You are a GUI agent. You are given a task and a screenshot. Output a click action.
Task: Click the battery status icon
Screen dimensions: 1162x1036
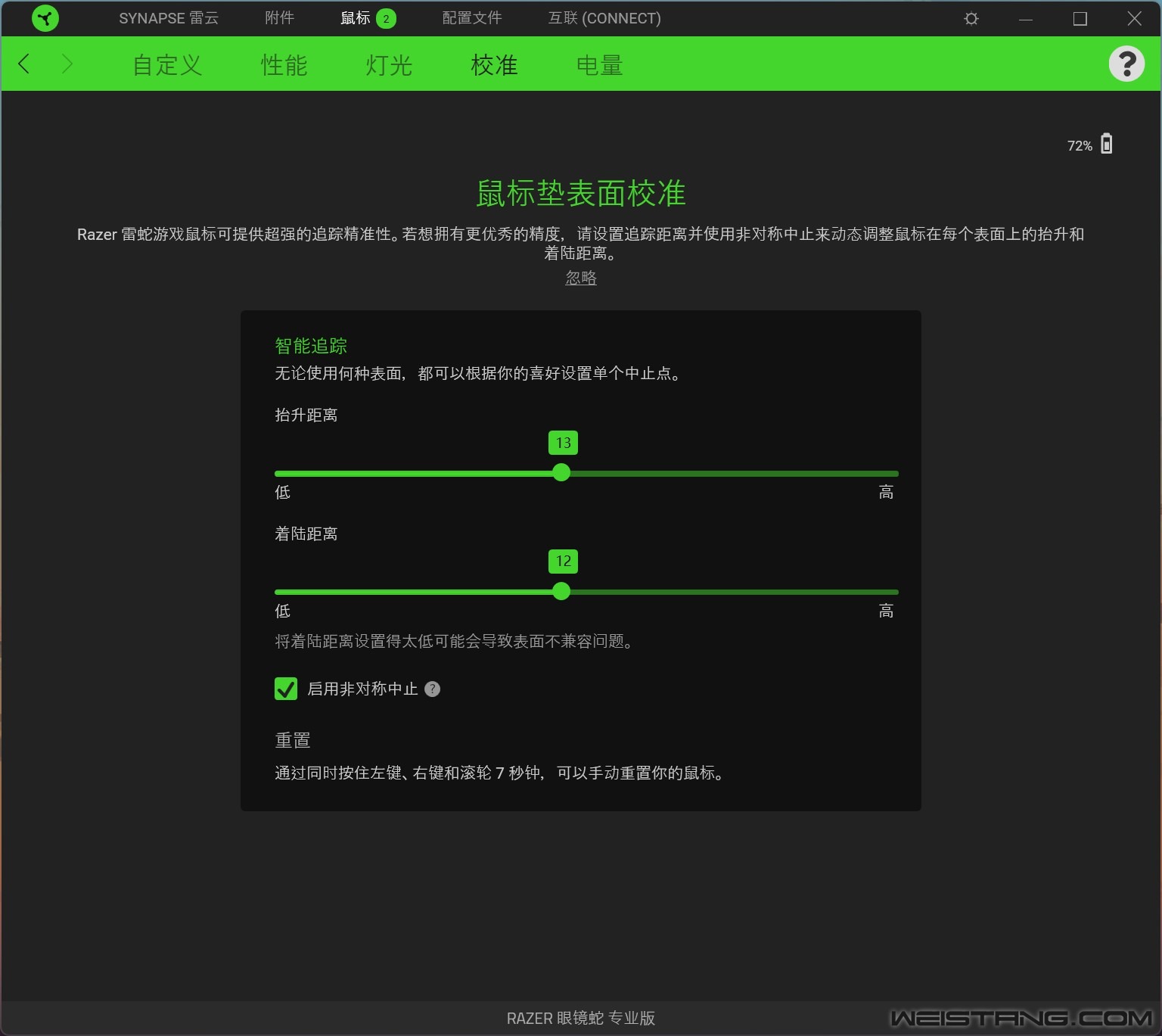[x=1107, y=144]
